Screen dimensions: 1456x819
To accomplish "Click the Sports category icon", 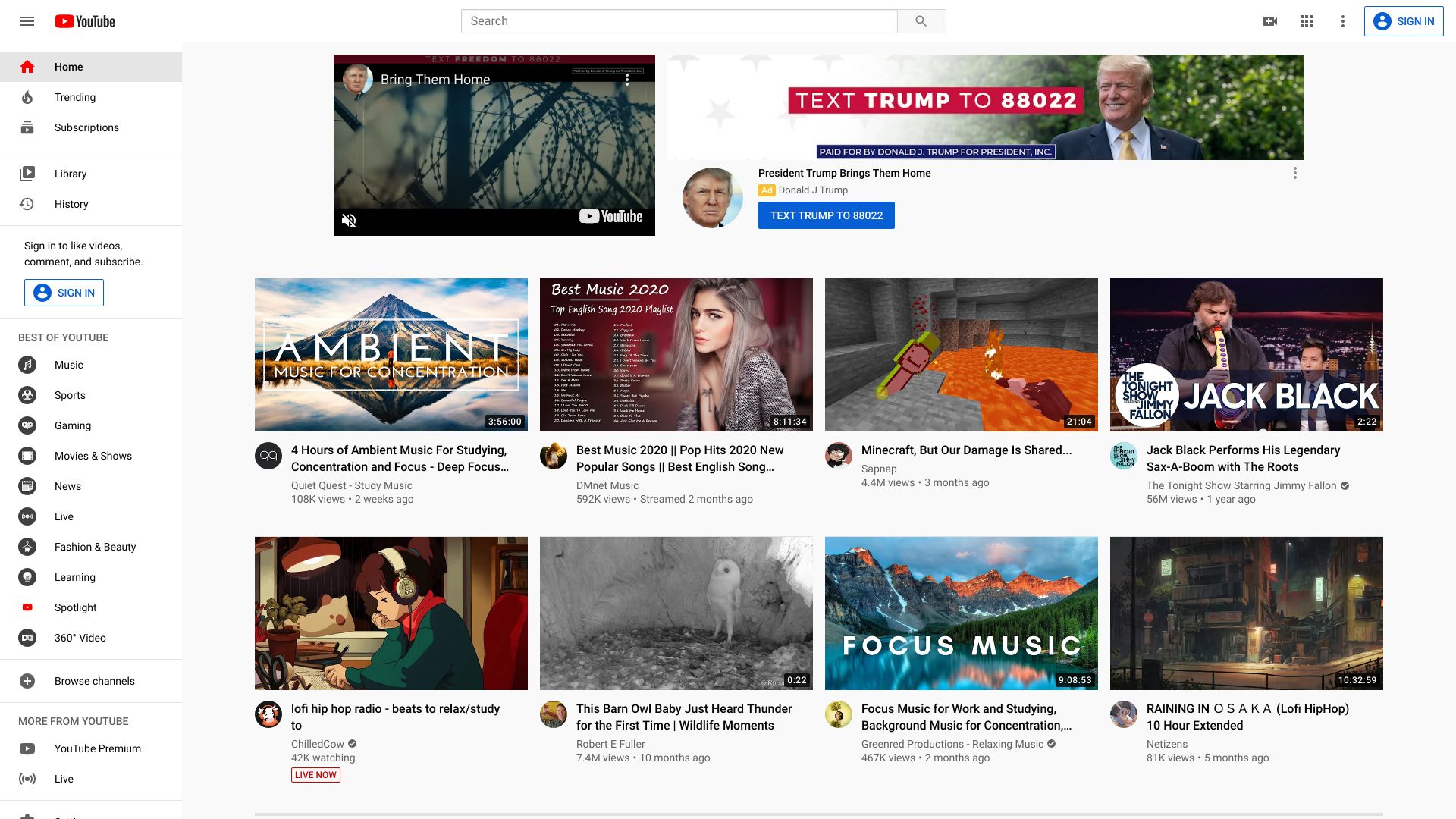I will (27, 395).
